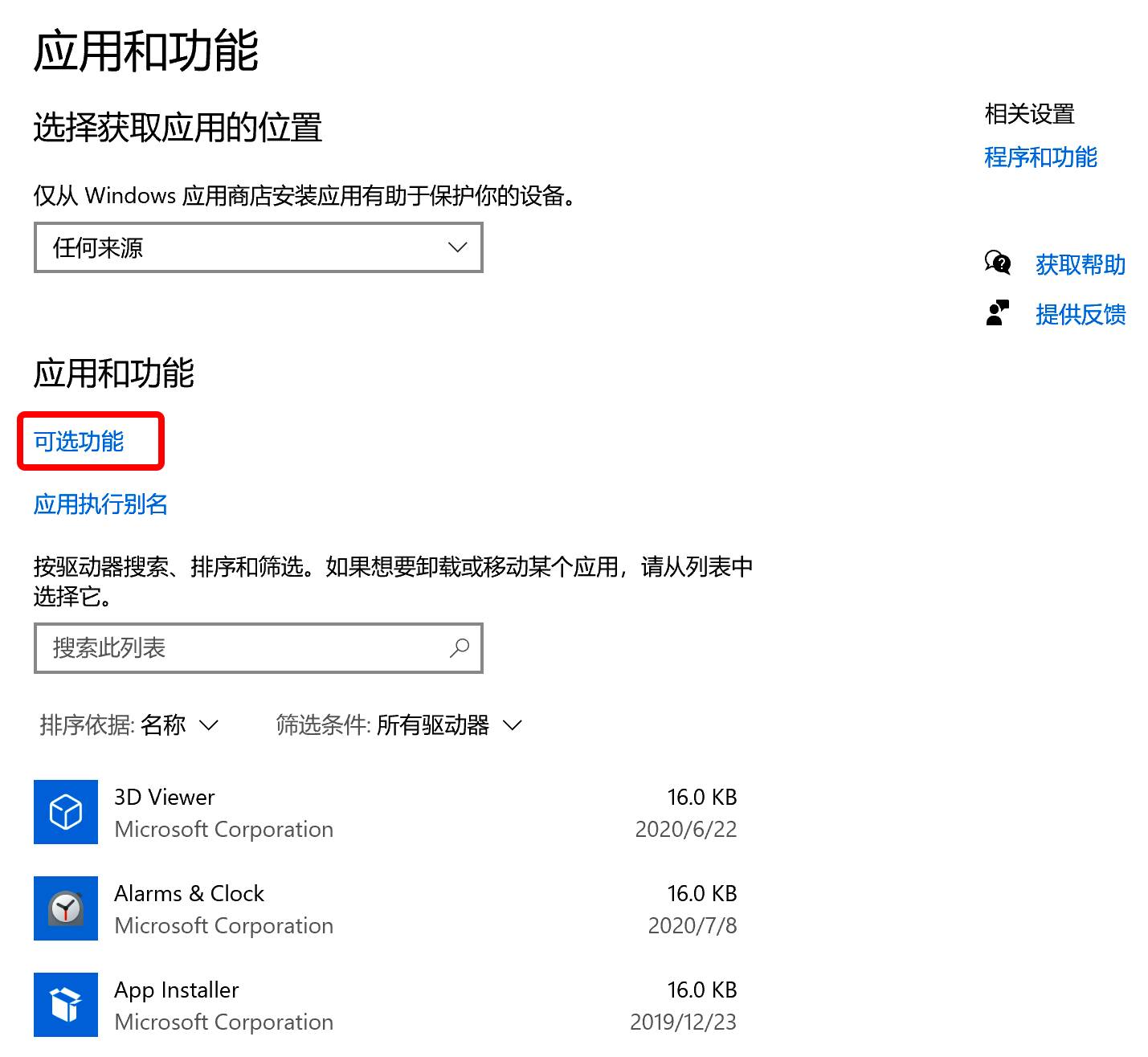The height and width of the screenshot is (1057, 1148).
Task: Open the 应用执行别名 link
Action: pyautogui.click(x=100, y=504)
